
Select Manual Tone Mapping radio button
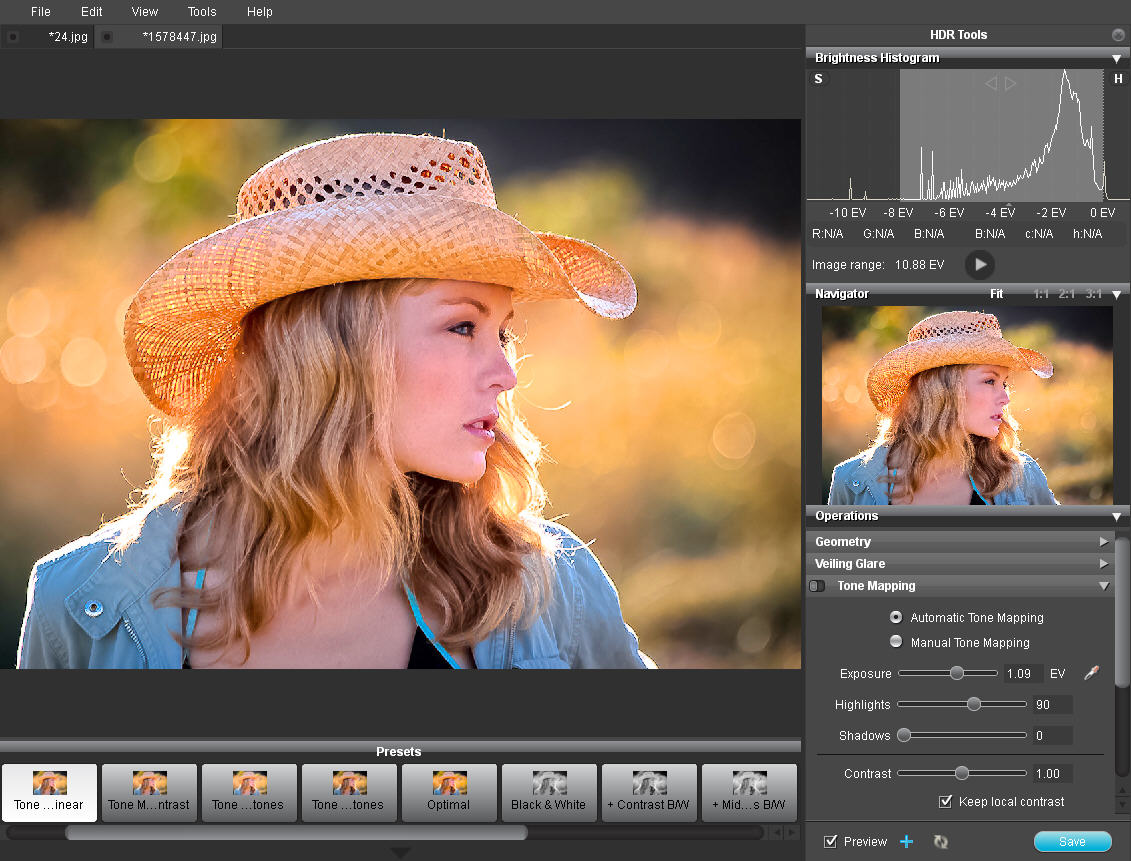pos(896,642)
